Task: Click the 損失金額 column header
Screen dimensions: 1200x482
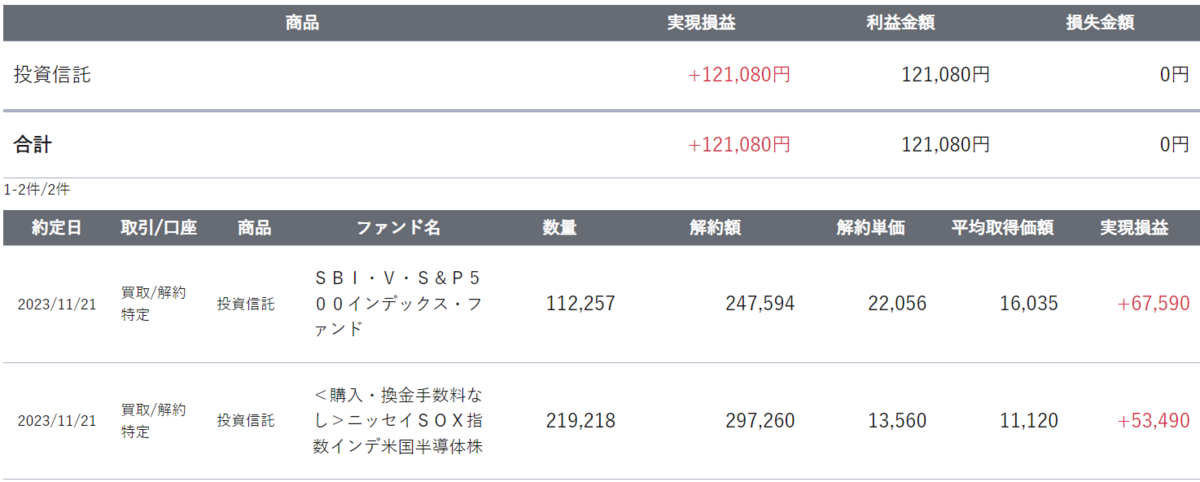Action: pyautogui.click(x=1101, y=23)
